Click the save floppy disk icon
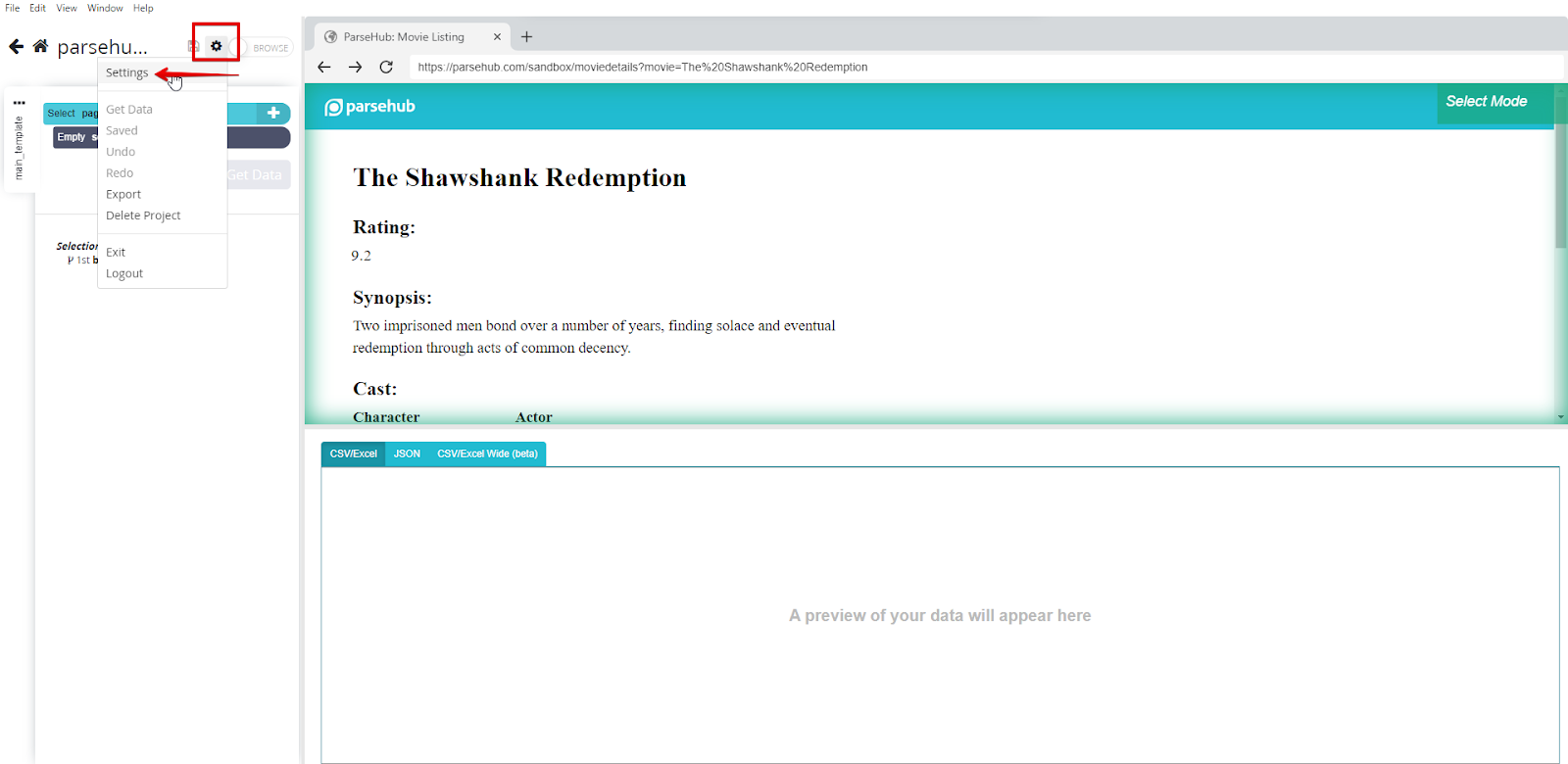The image size is (1568, 764). tap(194, 46)
